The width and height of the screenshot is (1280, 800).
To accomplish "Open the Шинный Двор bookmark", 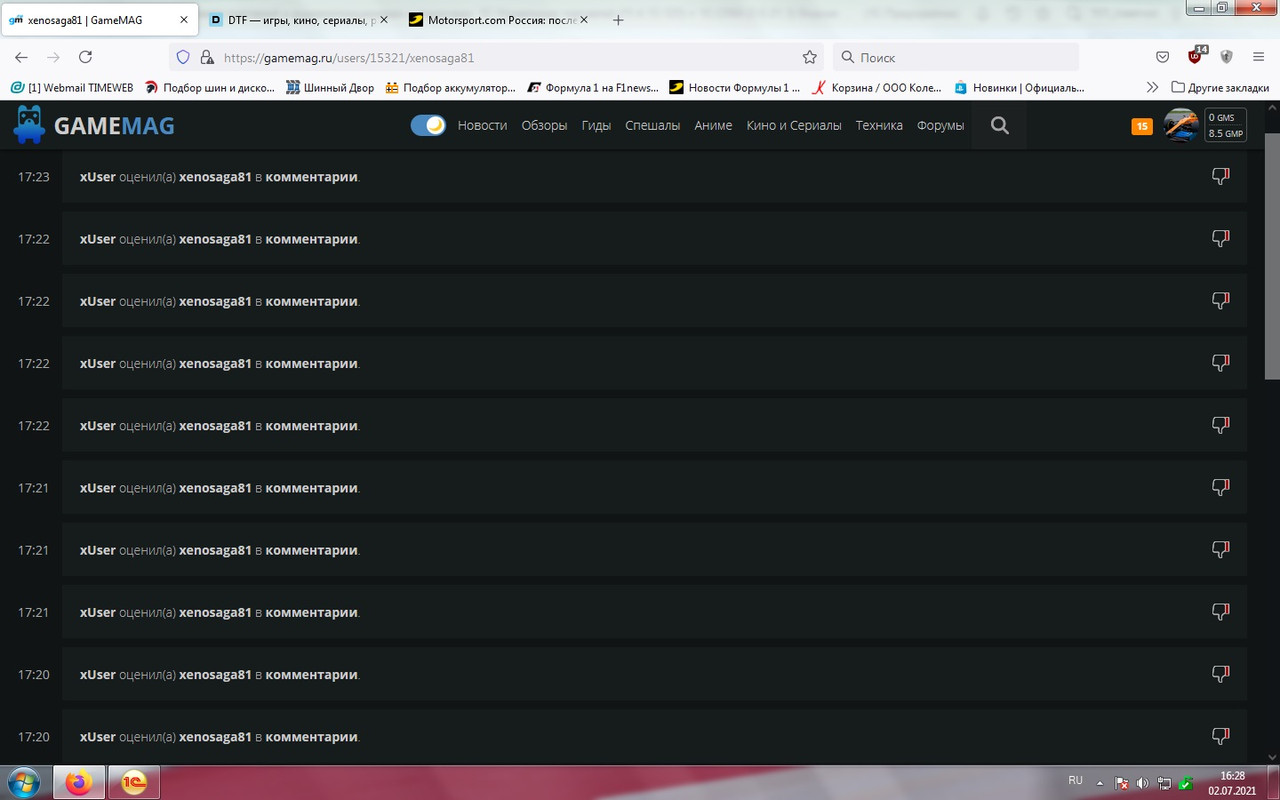I will (330, 87).
